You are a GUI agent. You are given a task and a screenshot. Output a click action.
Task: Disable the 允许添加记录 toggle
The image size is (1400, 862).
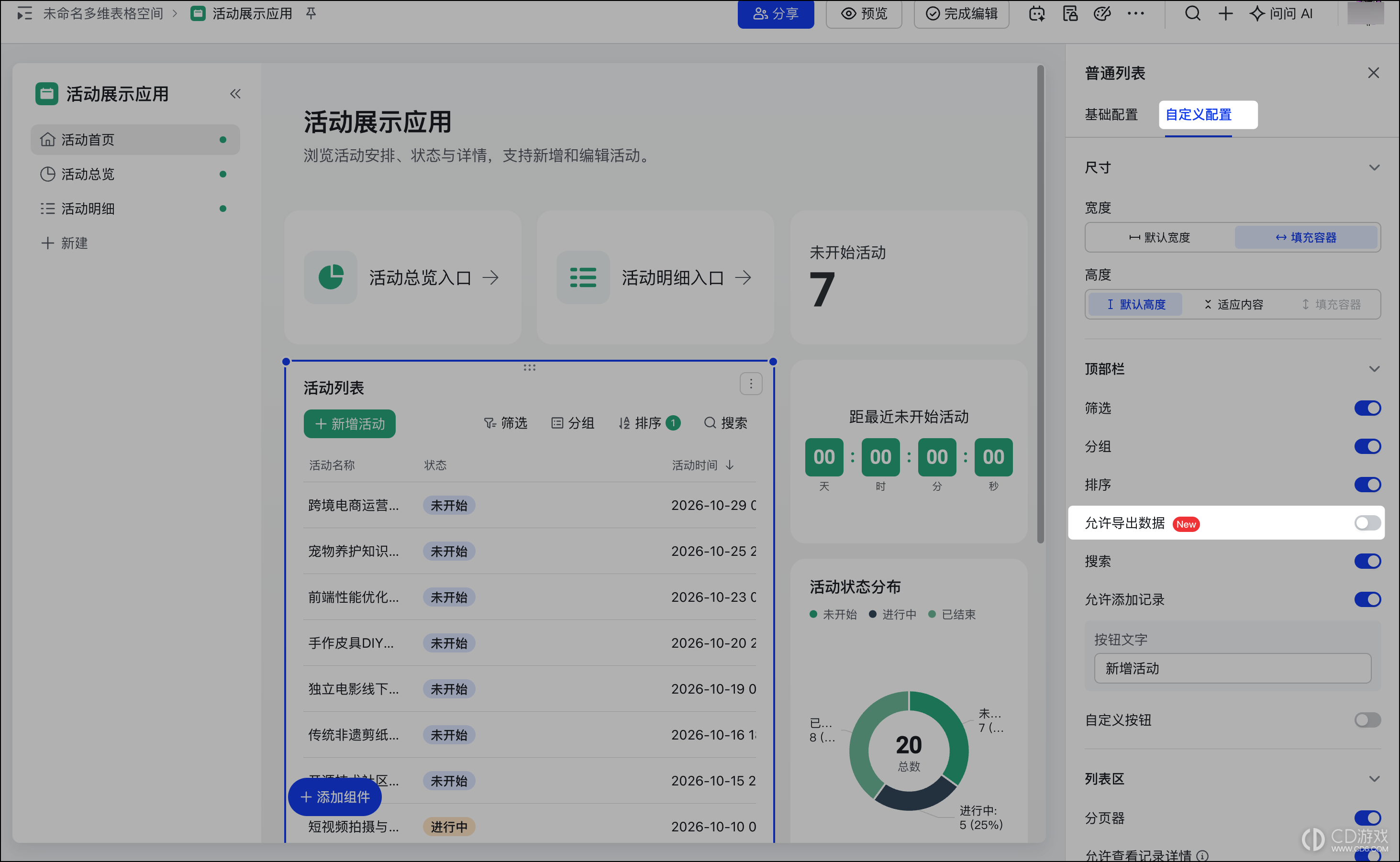[x=1367, y=599]
